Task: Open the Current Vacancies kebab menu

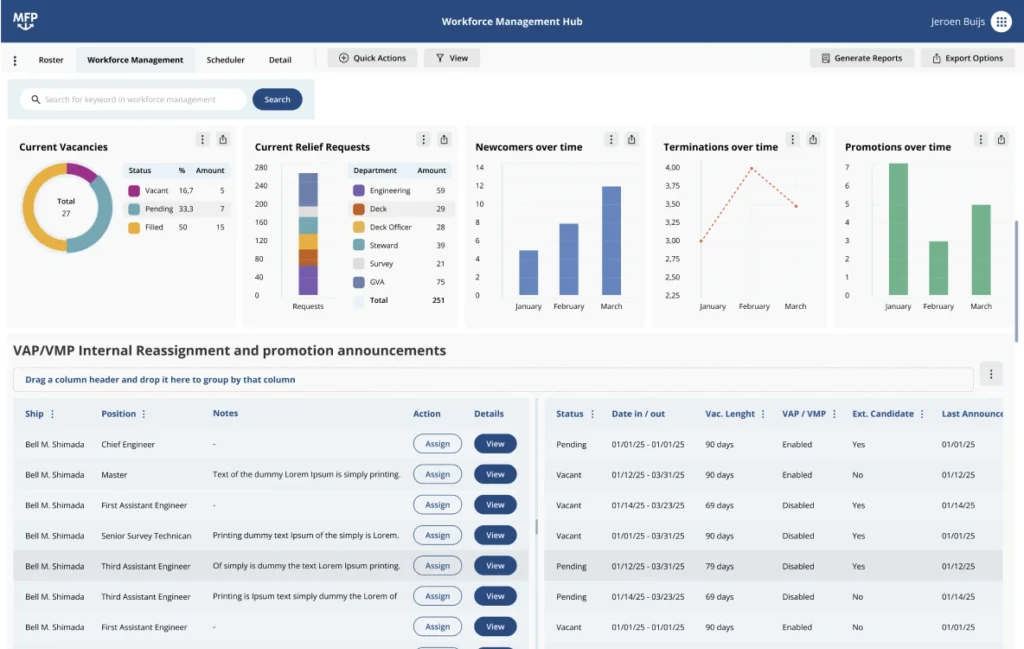Action: click(202, 139)
